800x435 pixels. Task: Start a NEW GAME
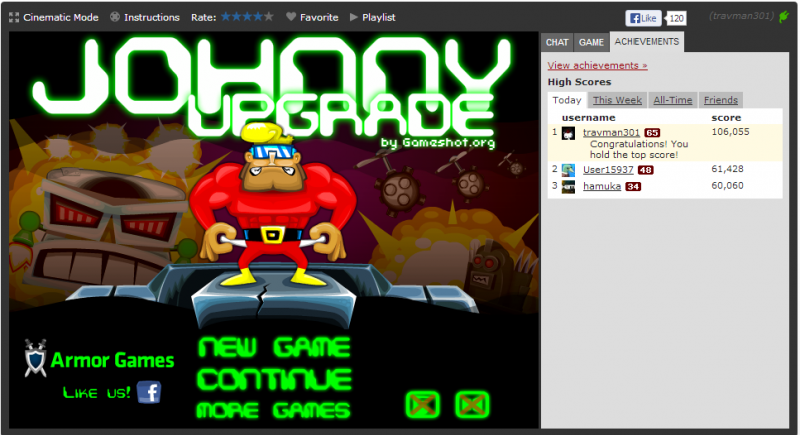[x=274, y=348]
